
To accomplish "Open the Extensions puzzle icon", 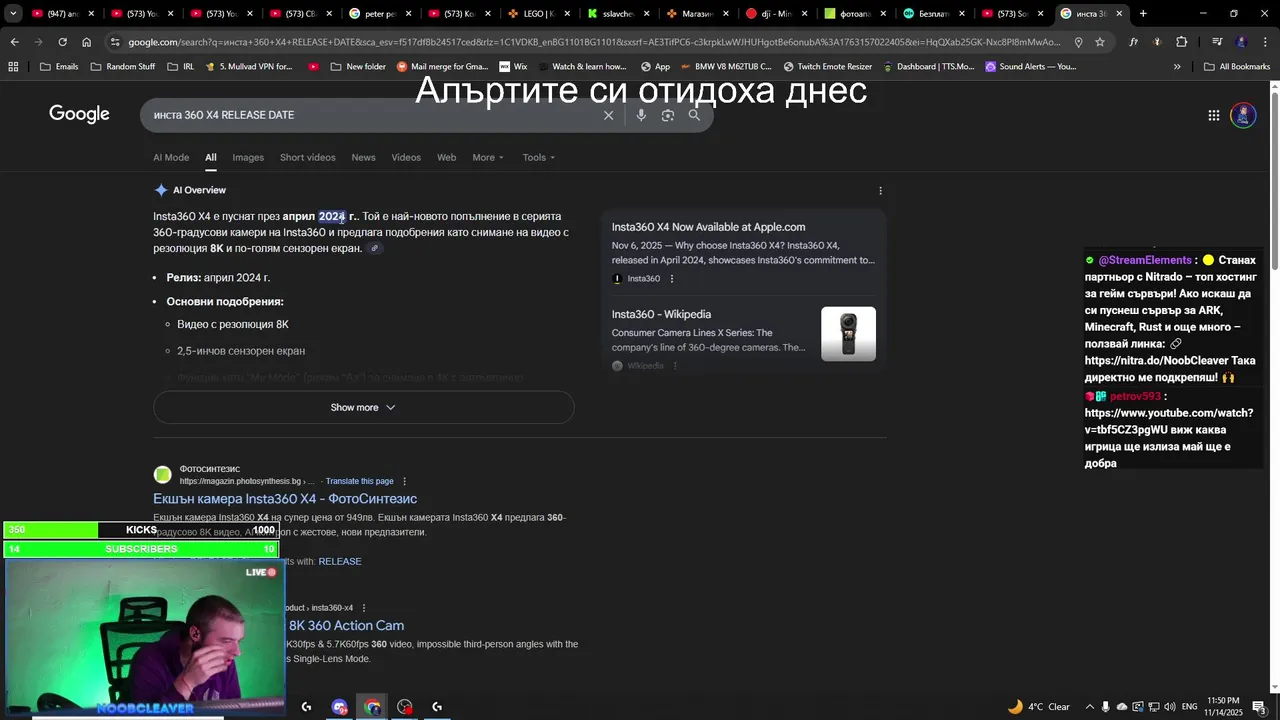I will [1181, 42].
